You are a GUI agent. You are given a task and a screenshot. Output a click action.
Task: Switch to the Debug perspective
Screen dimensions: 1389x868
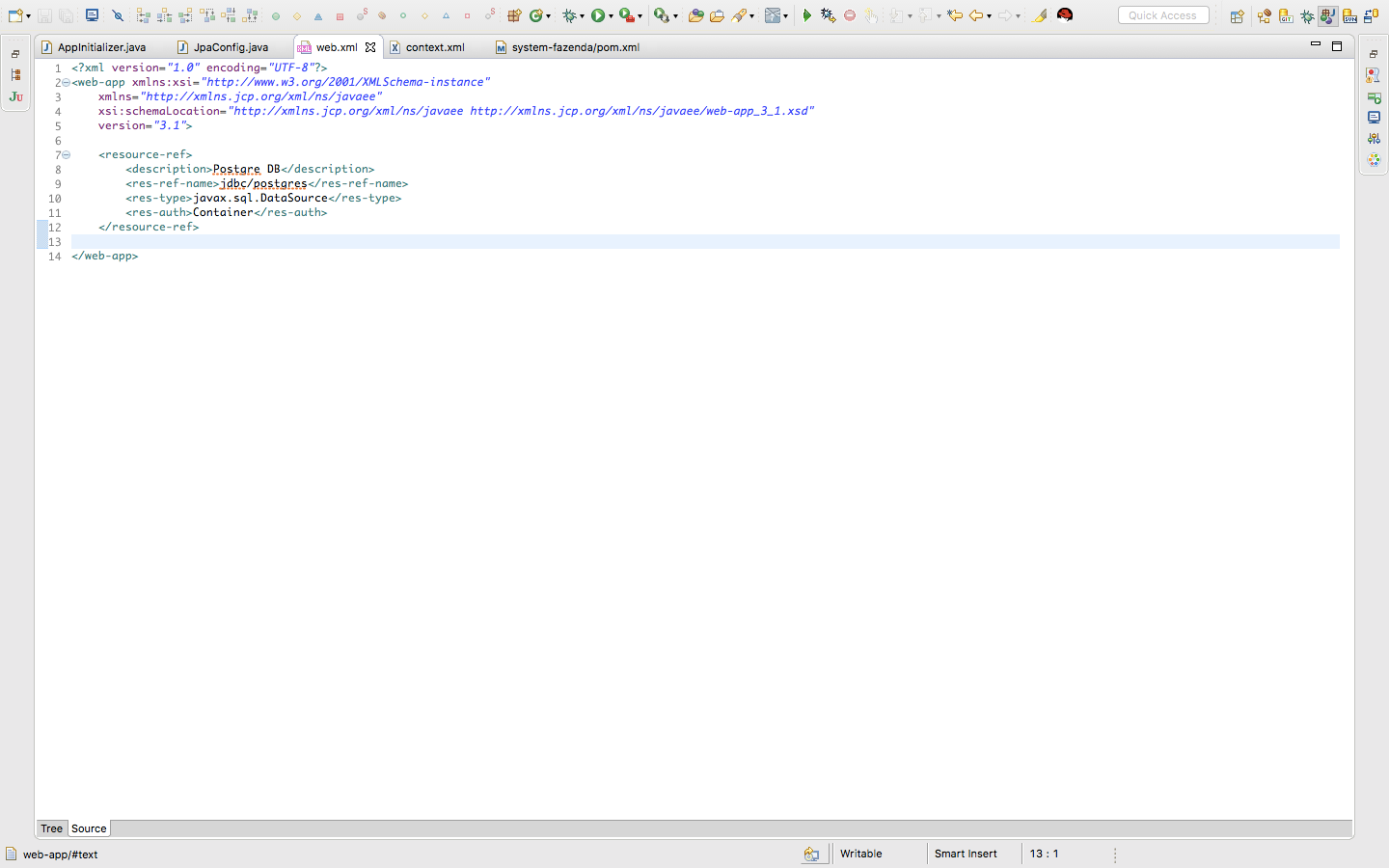point(1307,16)
